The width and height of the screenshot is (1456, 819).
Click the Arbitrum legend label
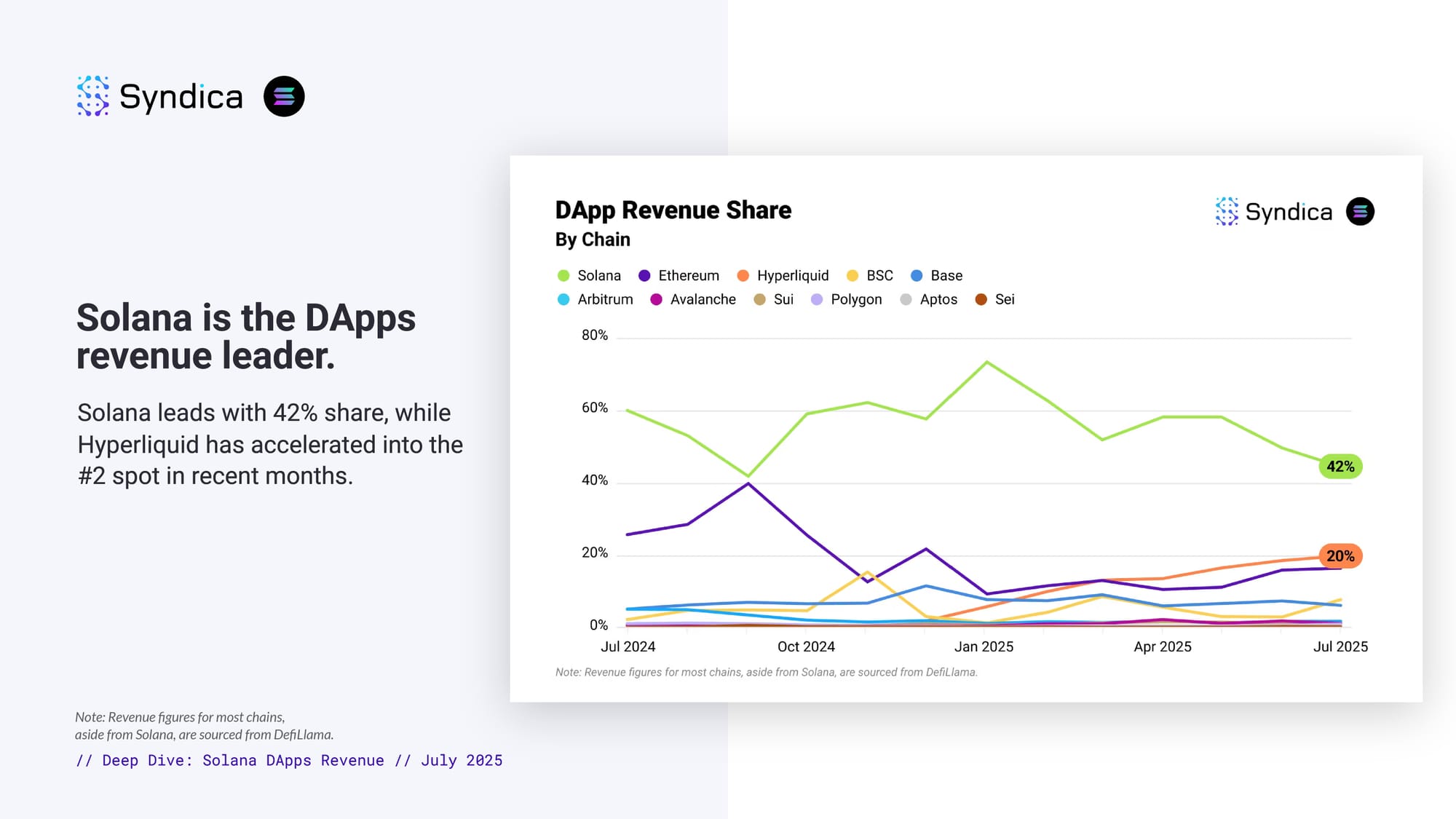(x=605, y=300)
